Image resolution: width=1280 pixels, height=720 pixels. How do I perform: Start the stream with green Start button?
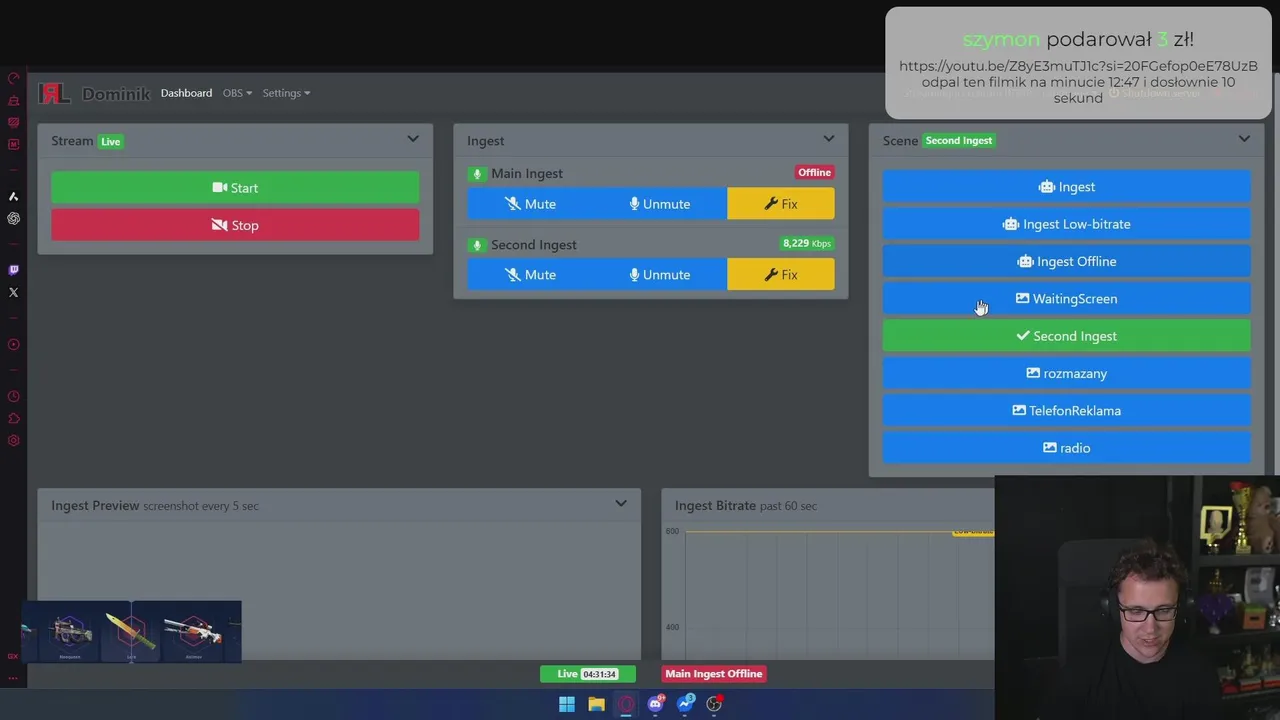[235, 188]
